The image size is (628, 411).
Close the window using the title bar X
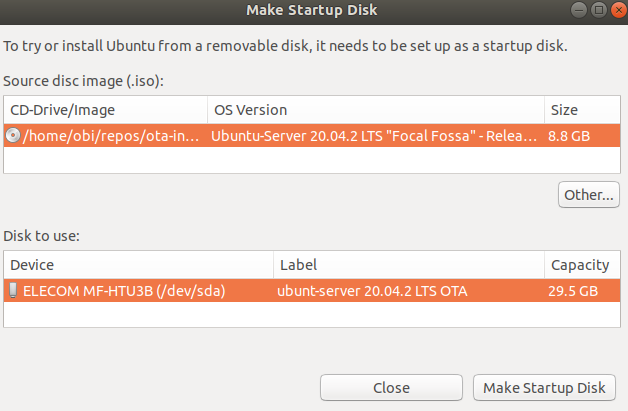(615, 10)
